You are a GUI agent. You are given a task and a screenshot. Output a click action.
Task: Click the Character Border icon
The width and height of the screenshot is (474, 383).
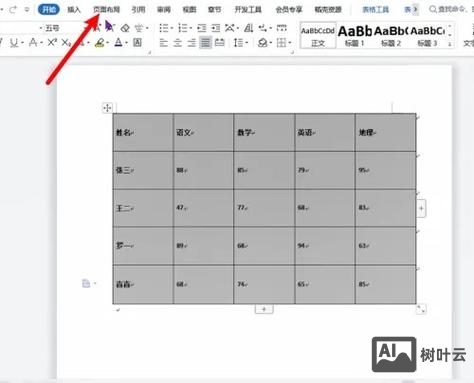point(137,42)
